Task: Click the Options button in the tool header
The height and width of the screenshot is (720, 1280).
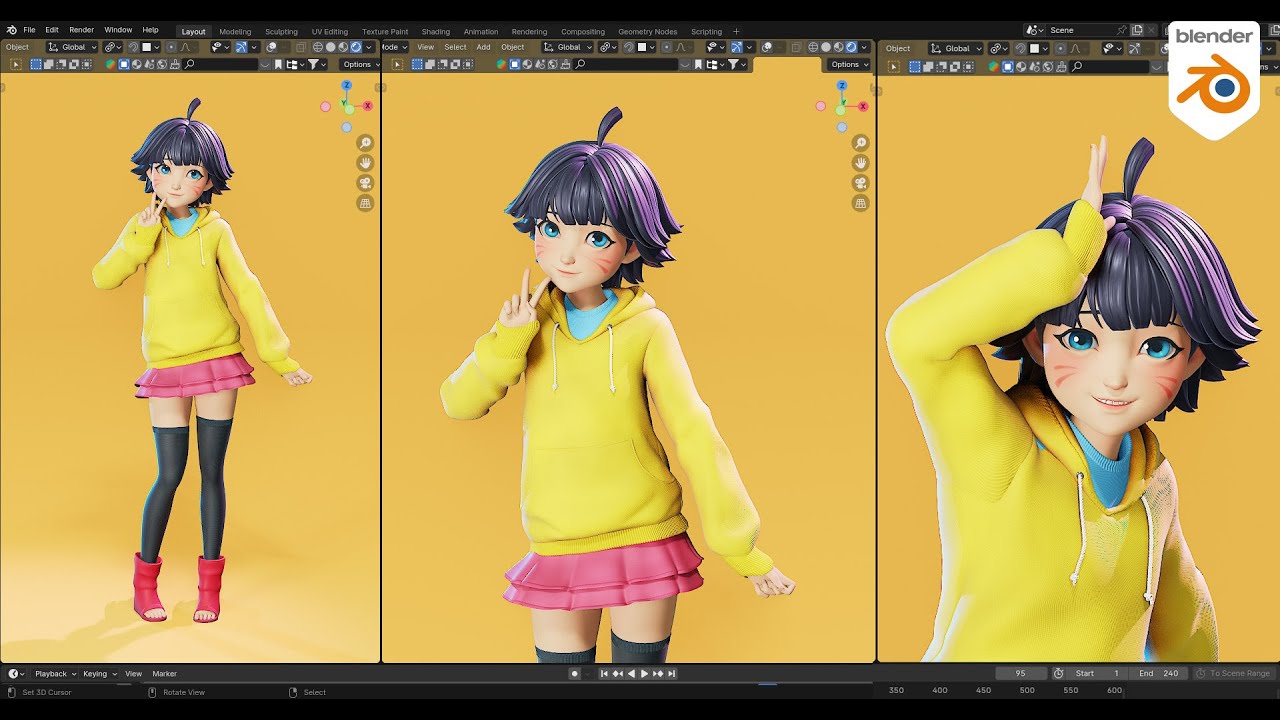Action: pyautogui.click(x=356, y=64)
